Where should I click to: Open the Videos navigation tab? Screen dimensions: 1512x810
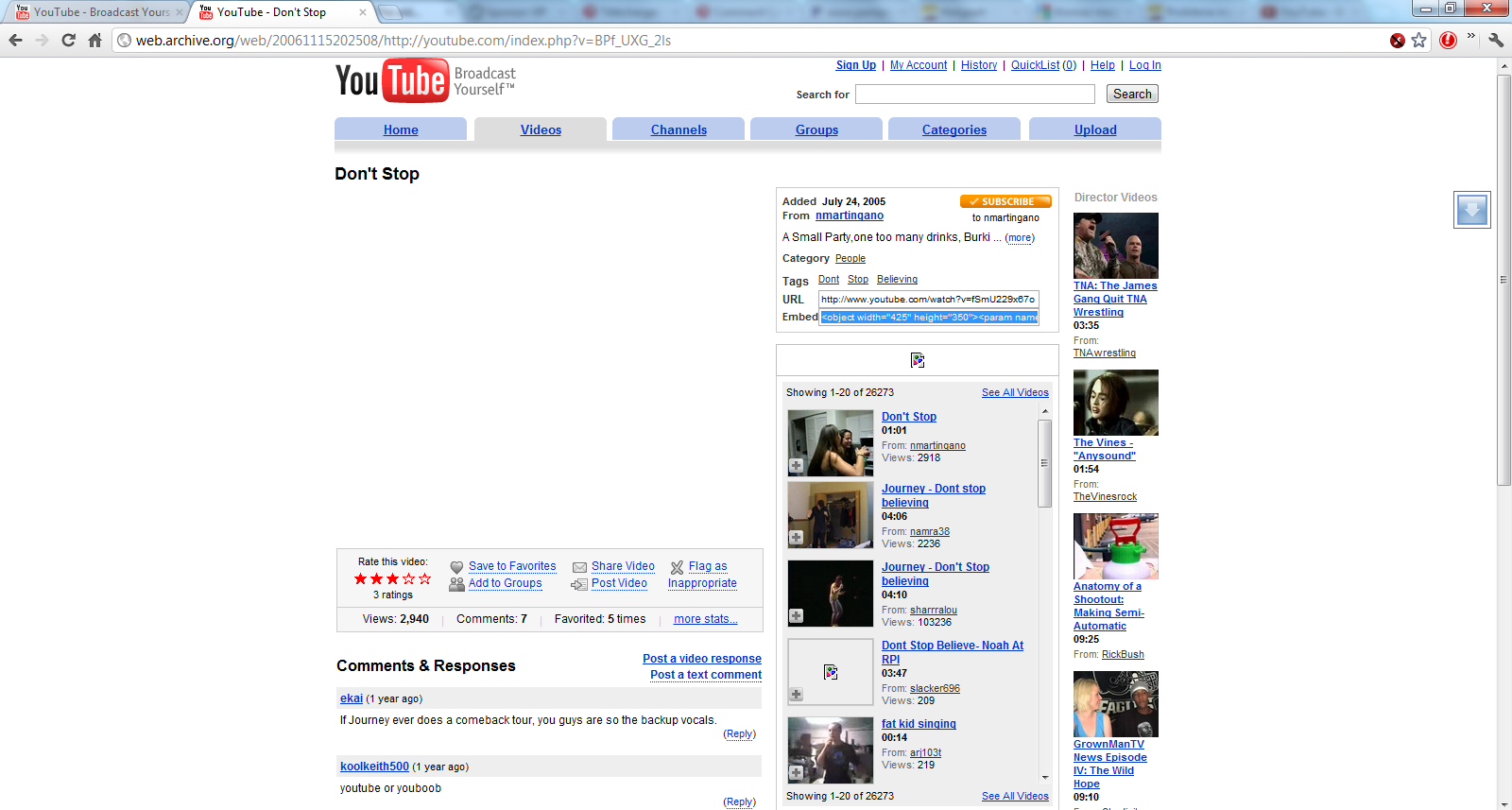[541, 129]
